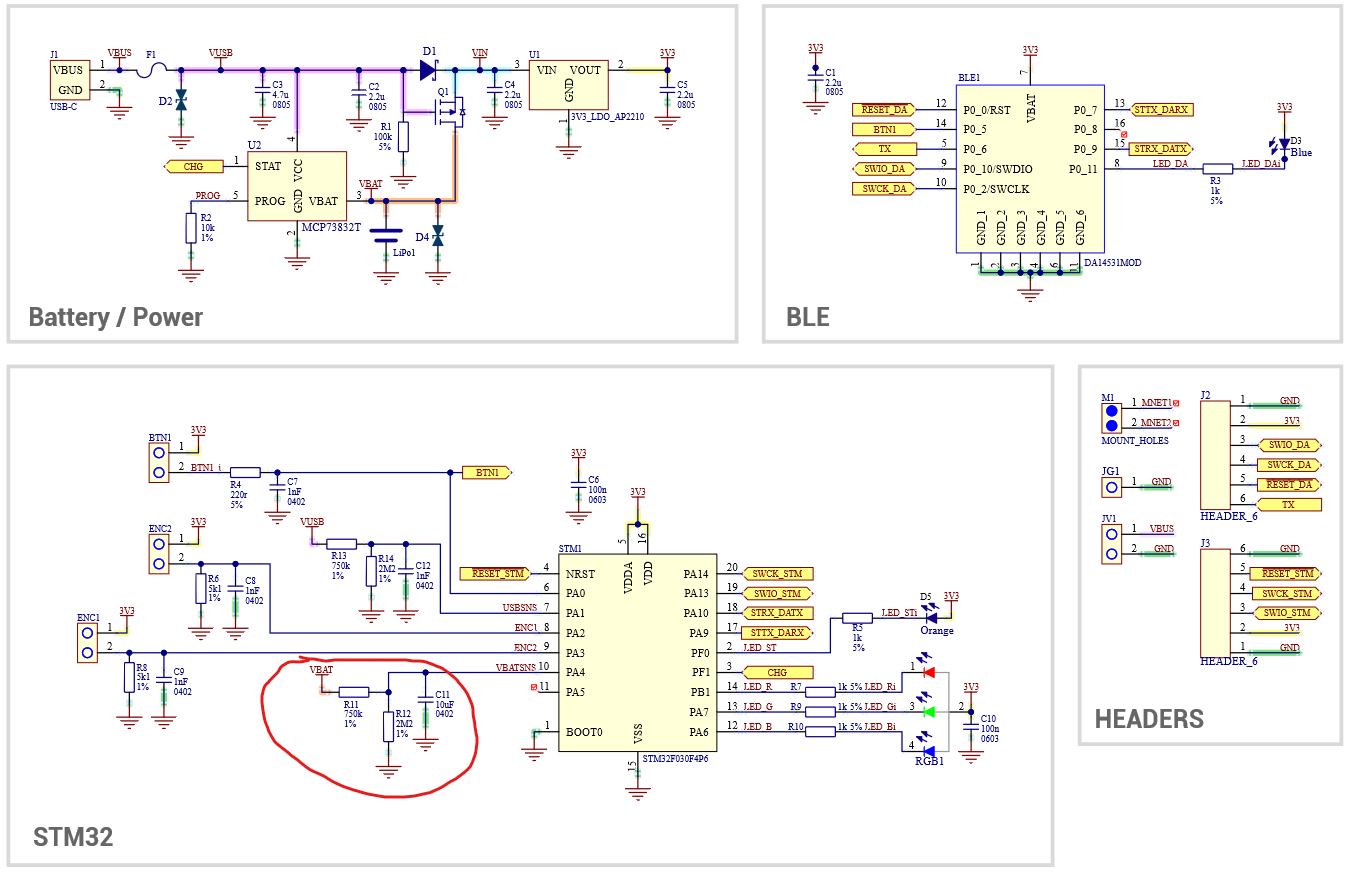This screenshot has width=1349, height=872.
Task: Click the HEADERS section title
Action: point(1149,718)
